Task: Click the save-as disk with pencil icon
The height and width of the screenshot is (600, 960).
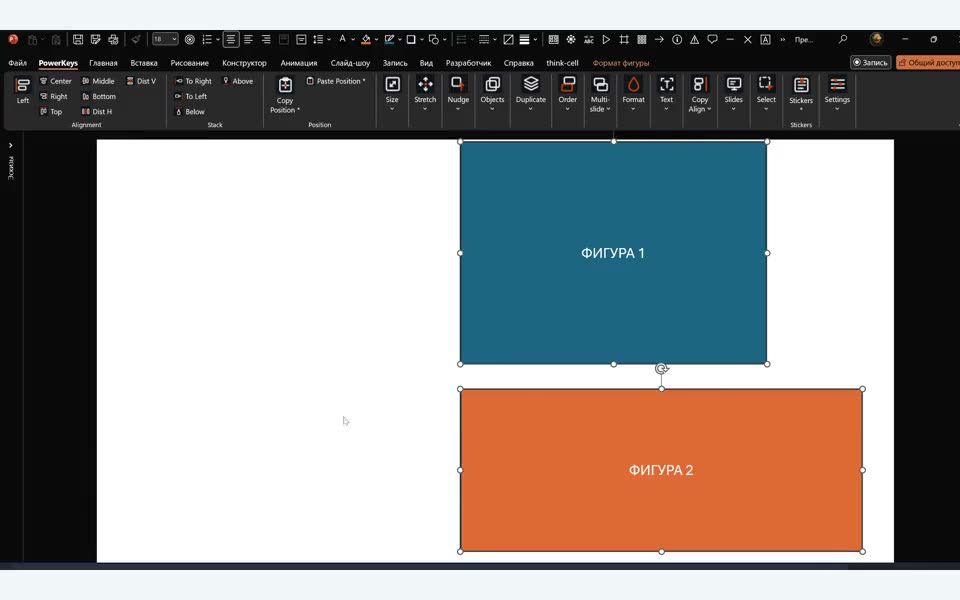Action: pyautogui.click(x=96, y=40)
